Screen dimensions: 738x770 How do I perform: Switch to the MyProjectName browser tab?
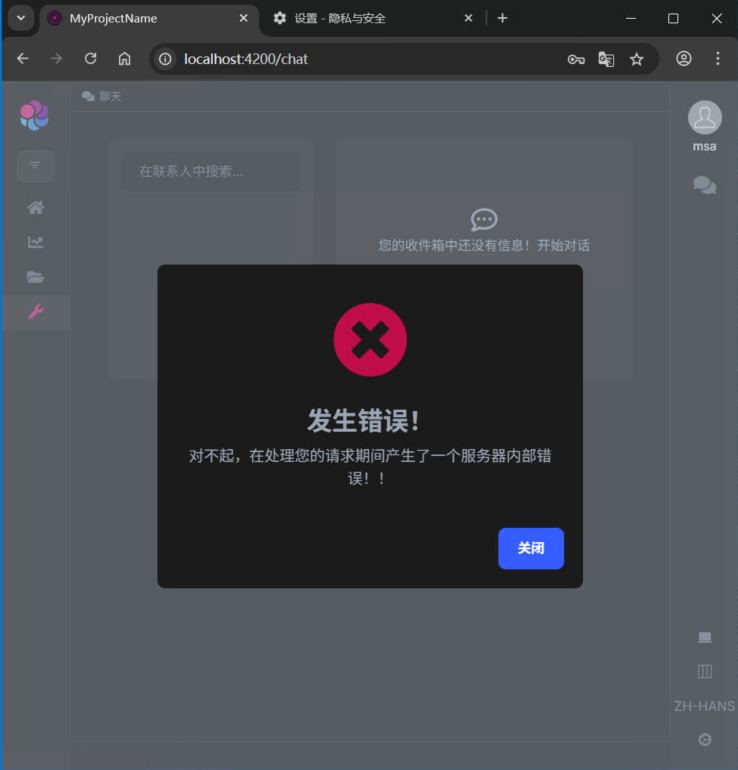click(x=147, y=19)
